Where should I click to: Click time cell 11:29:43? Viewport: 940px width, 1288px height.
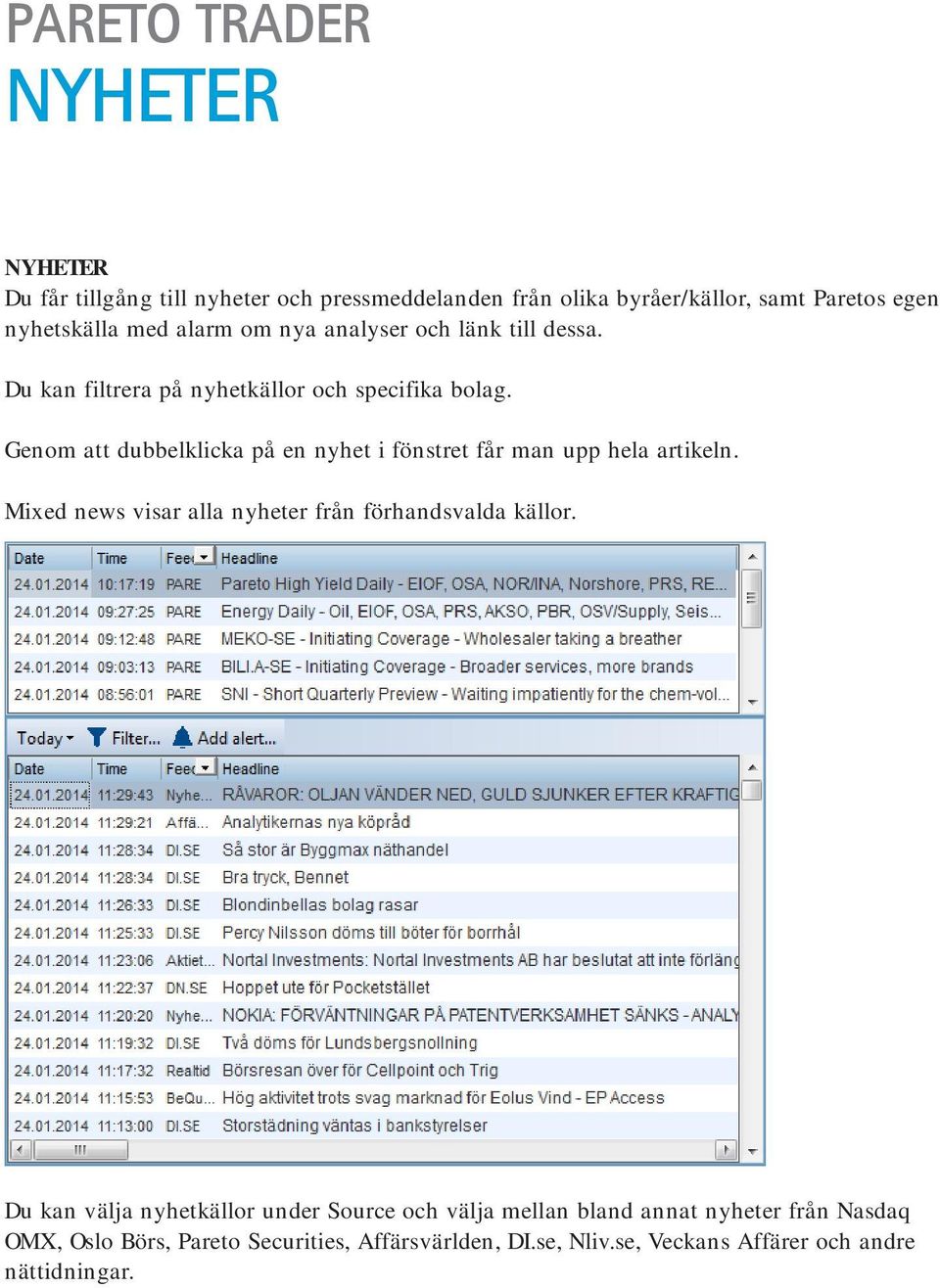[x=125, y=795]
